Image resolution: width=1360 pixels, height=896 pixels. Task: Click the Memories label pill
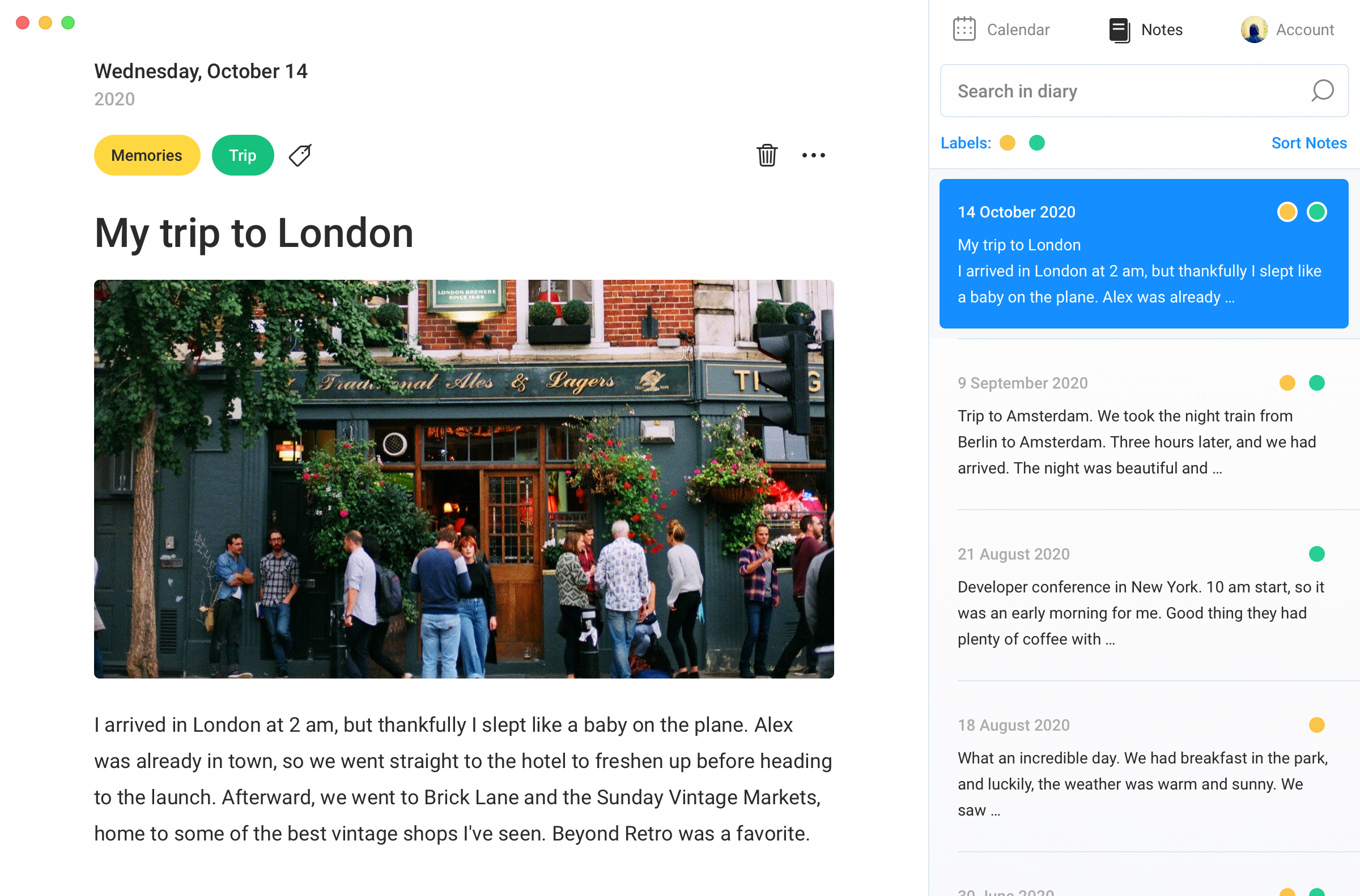tap(147, 155)
